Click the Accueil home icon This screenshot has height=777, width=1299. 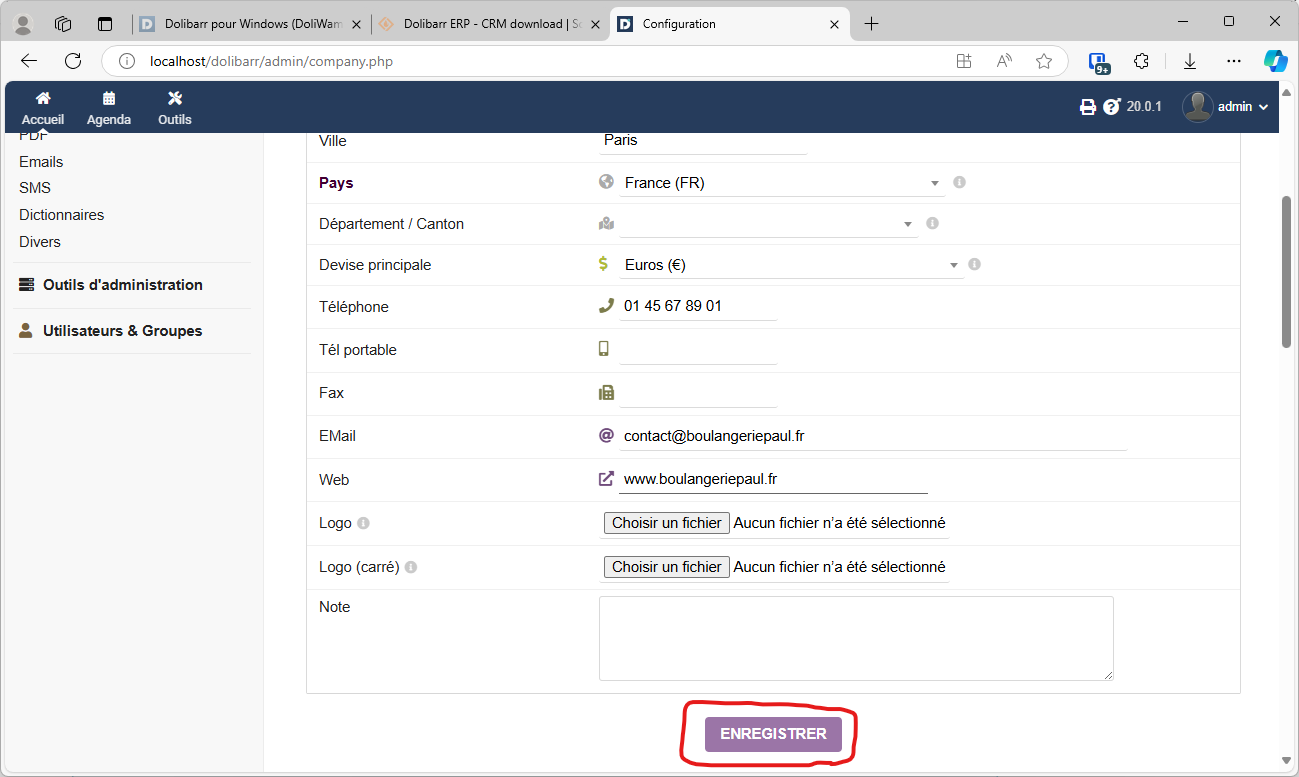43,98
